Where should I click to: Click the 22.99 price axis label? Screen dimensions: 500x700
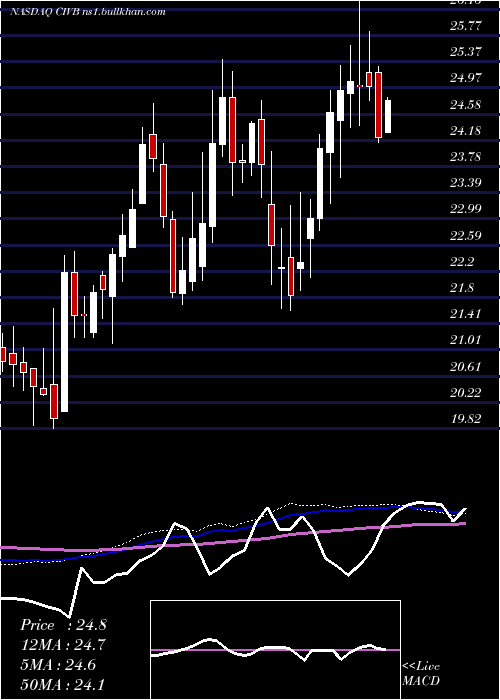466,209
